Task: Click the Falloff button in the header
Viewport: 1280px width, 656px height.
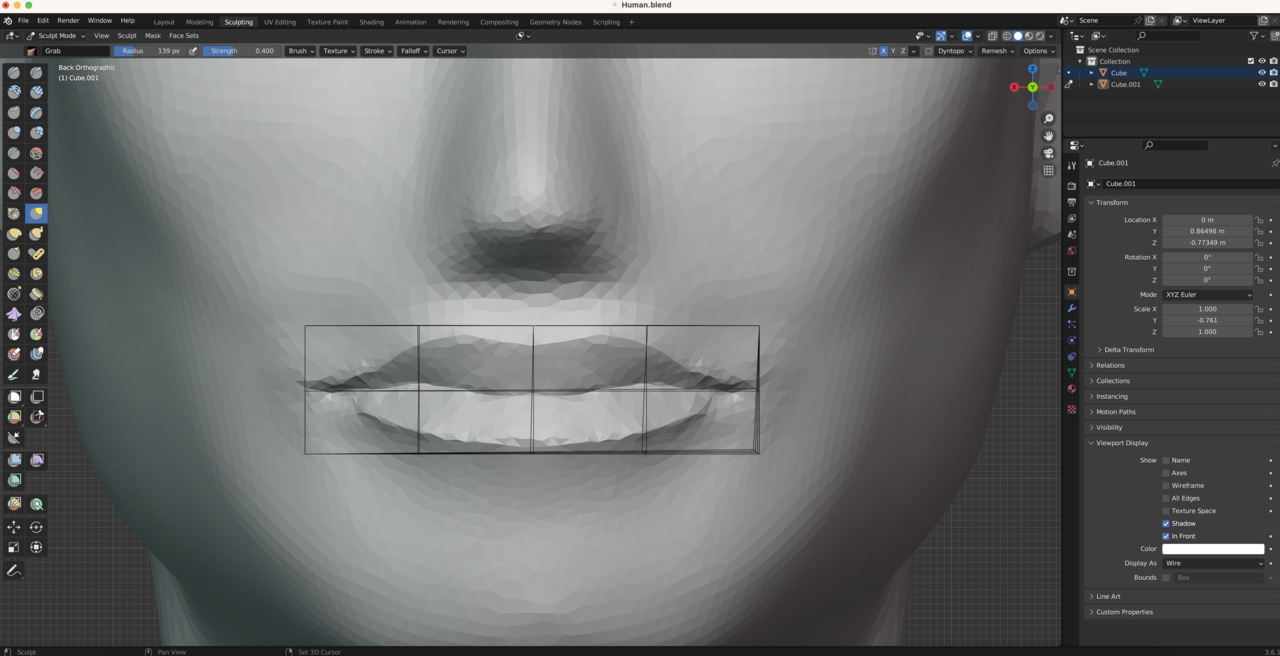Action: click(x=413, y=51)
